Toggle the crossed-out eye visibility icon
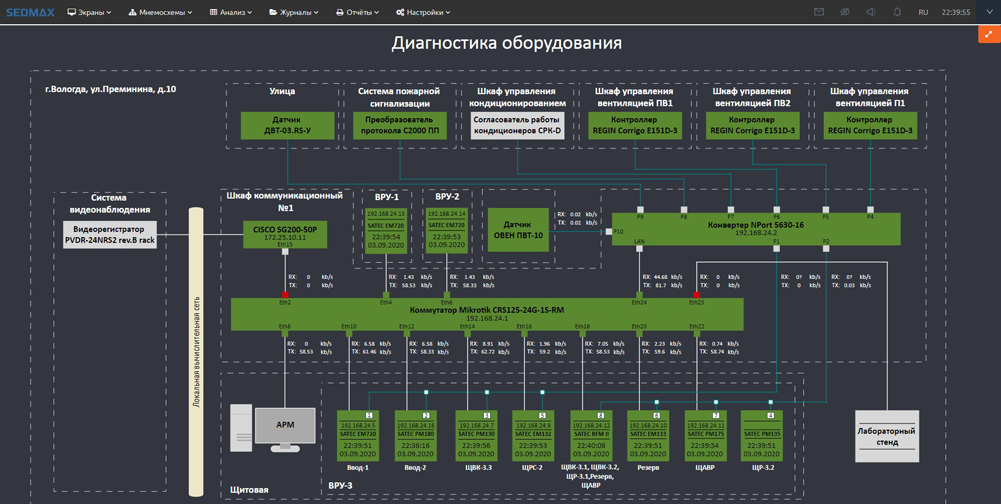 click(845, 12)
